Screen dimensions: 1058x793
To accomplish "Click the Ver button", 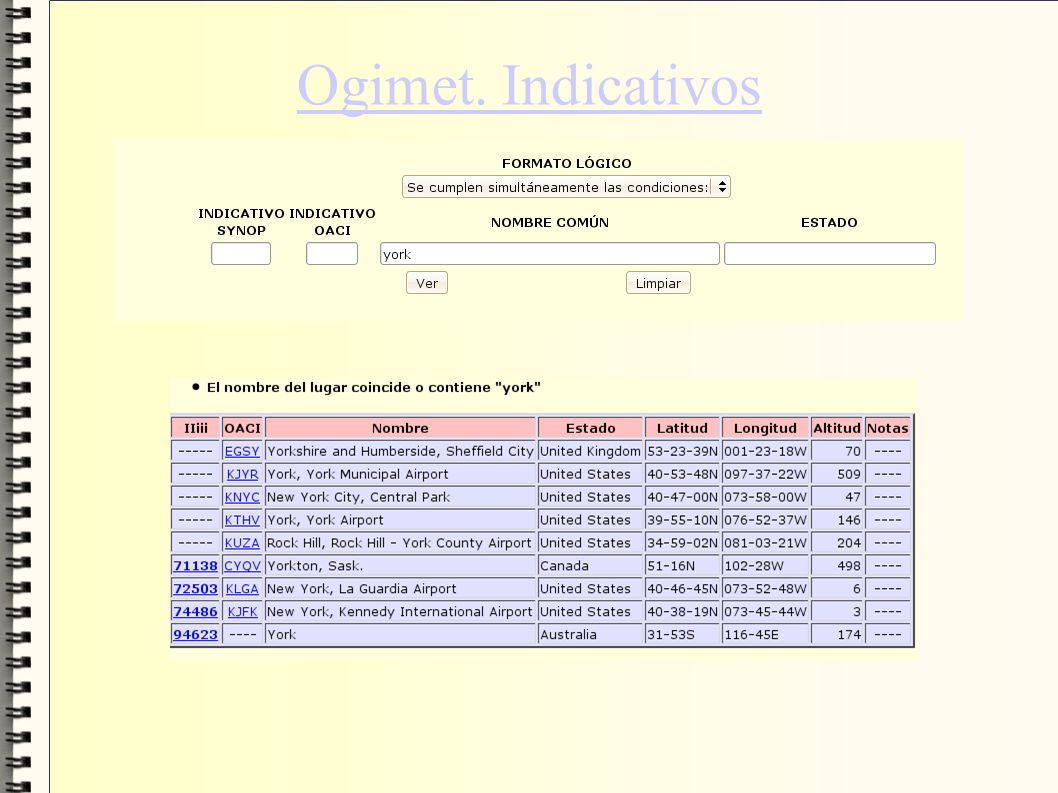I will pos(426,283).
